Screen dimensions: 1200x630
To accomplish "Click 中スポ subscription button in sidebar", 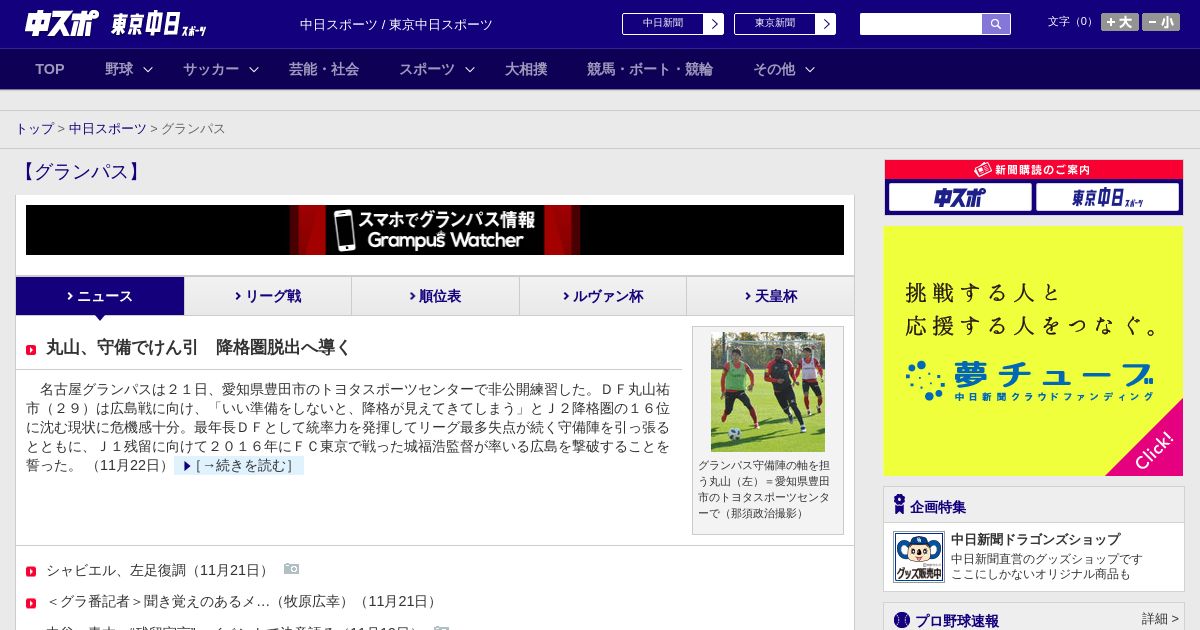I will click(x=960, y=197).
